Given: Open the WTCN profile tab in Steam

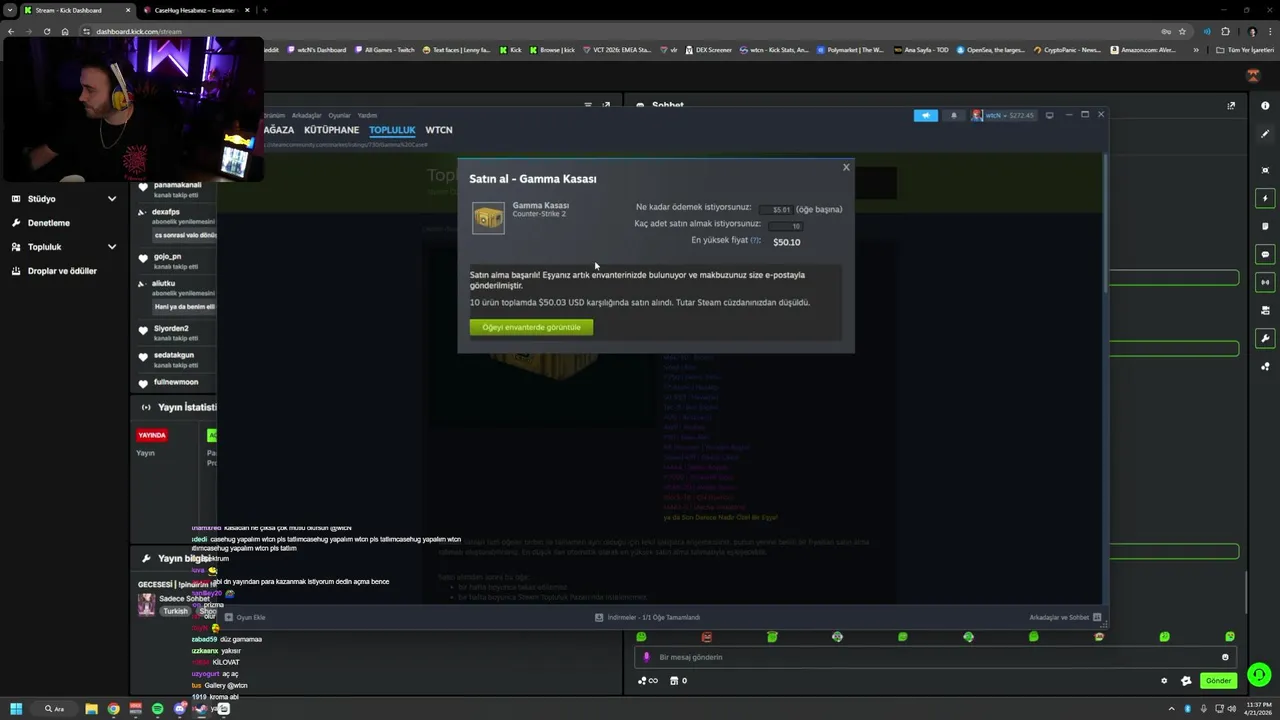Looking at the screenshot, I should [x=439, y=130].
